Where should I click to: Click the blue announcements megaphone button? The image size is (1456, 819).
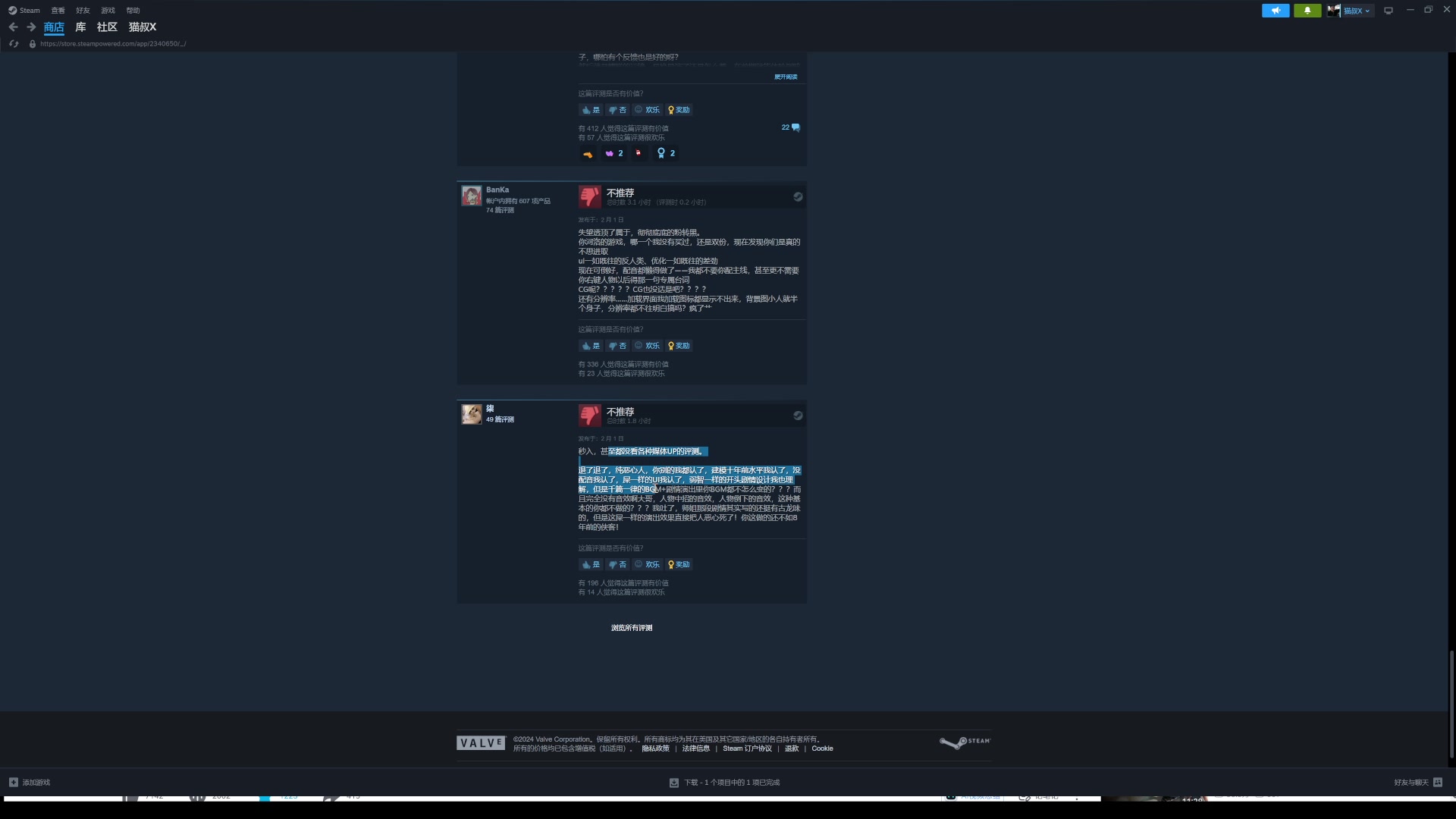coord(1276,11)
